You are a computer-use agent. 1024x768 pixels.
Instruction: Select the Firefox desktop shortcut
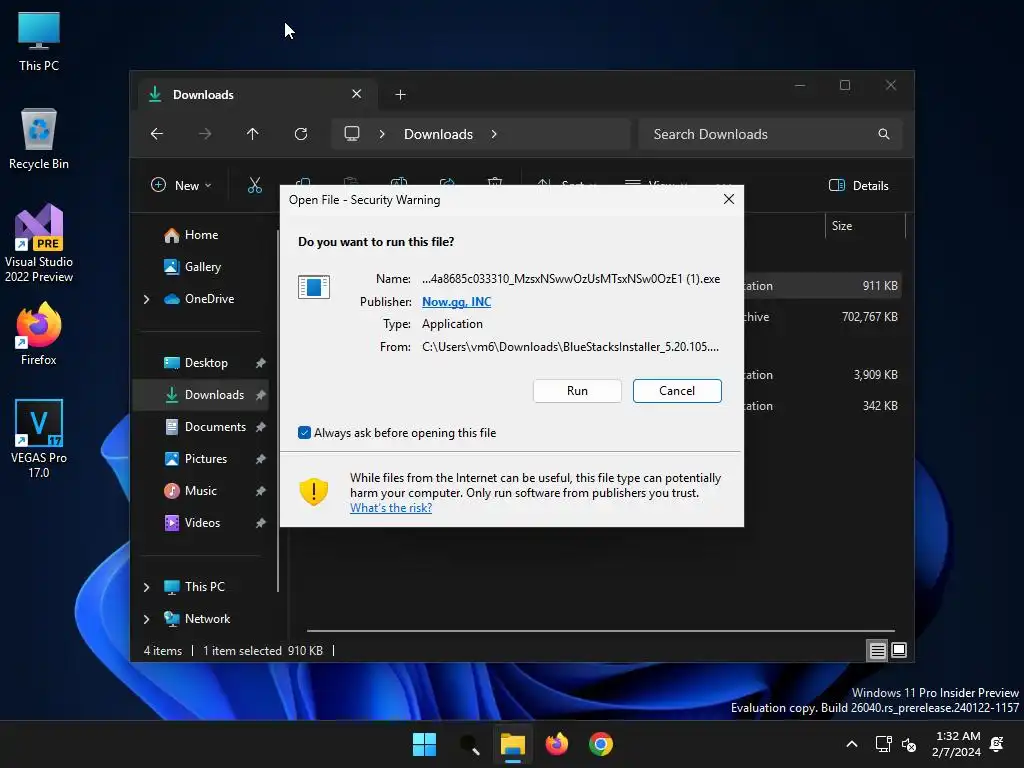pyautogui.click(x=39, y=334)
